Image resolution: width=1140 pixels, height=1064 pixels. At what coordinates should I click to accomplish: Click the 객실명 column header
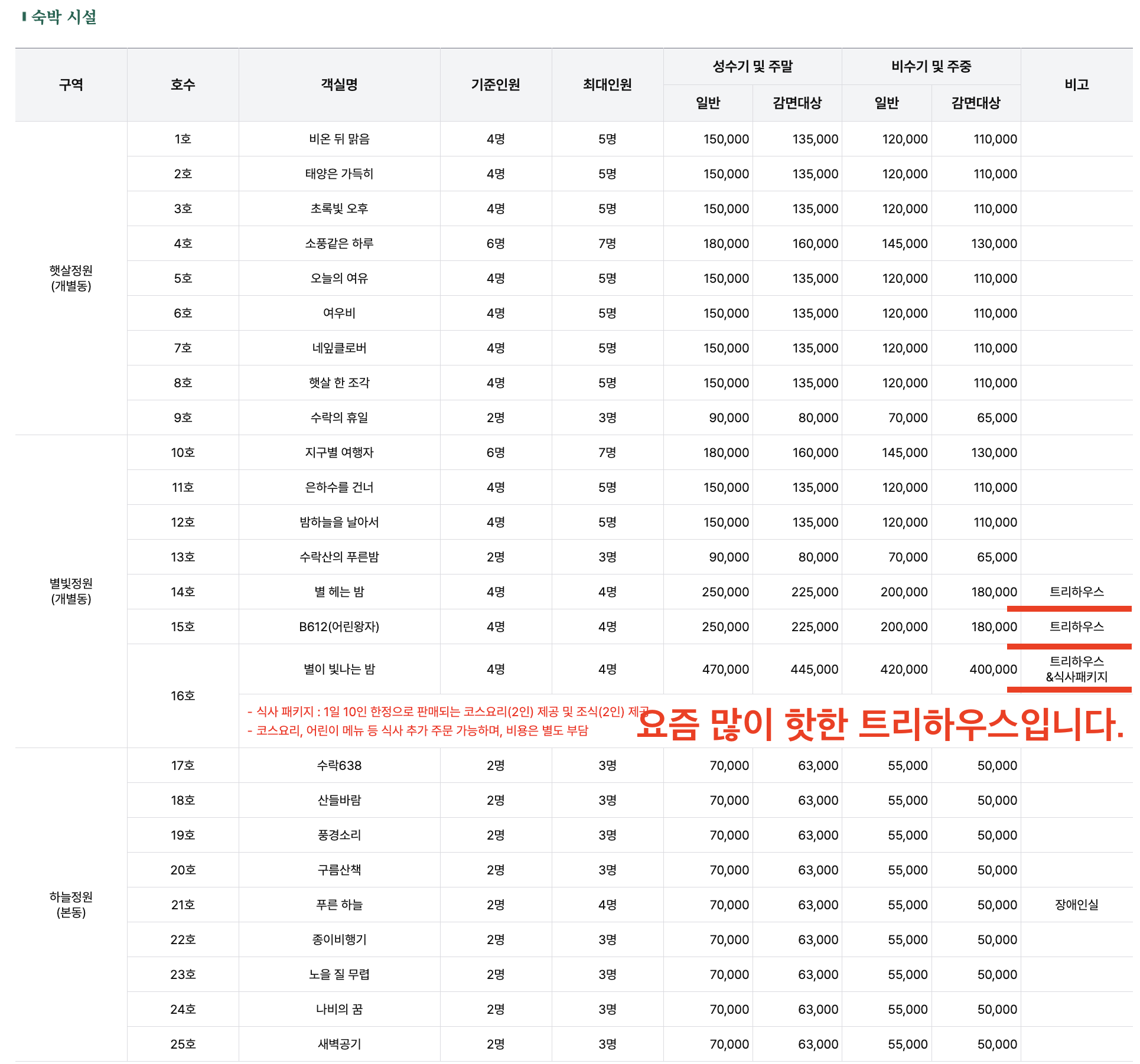click(339, 85)
